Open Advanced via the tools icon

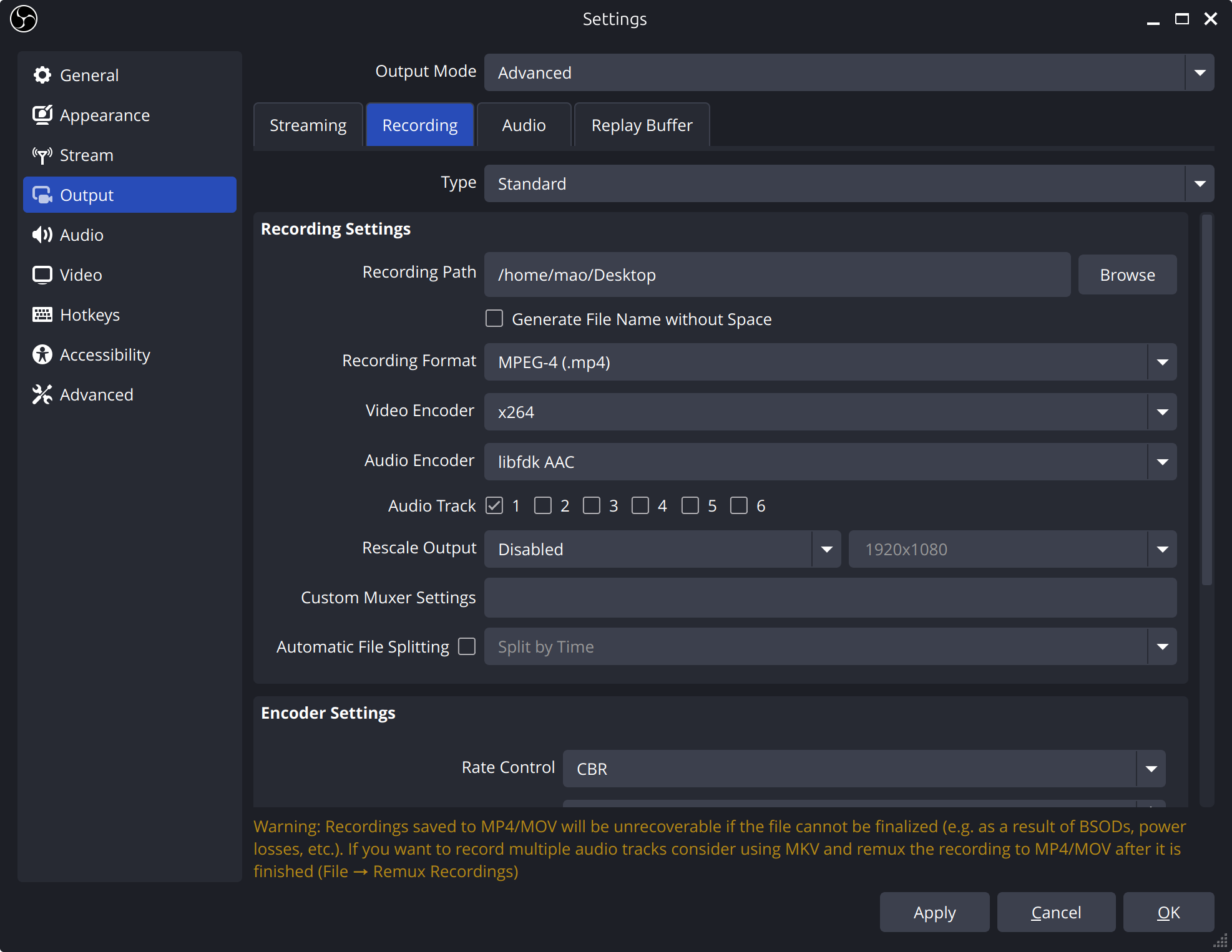42,395
